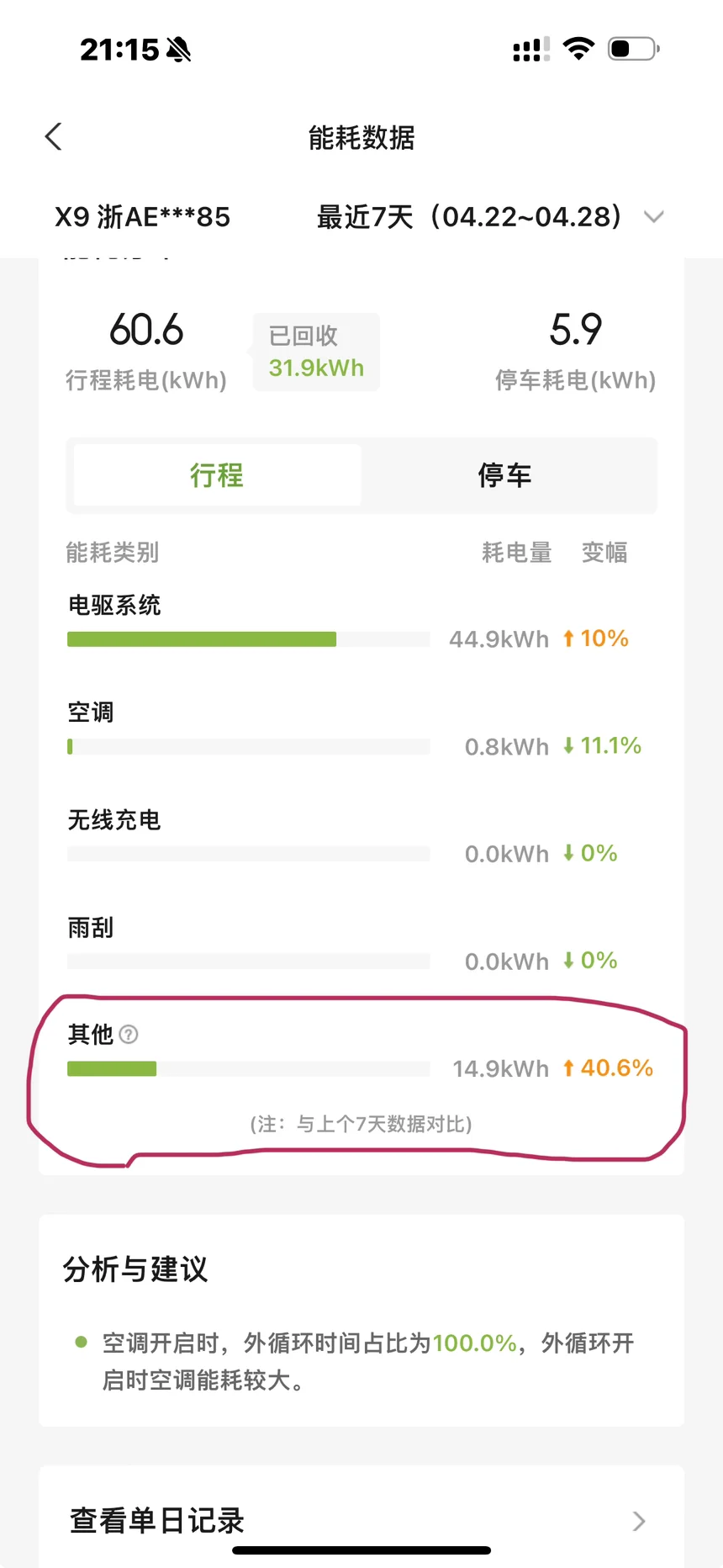Expand the date range chevron arrow
The height and width of the screenshot is (1568, 723).
[654, 217]
